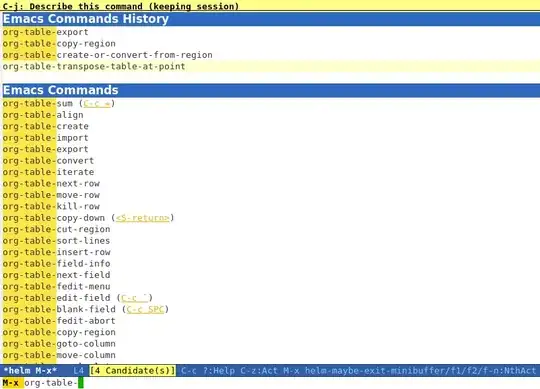Select the org-table-cut-region command
This screenshot has height=389, width=540.
tap(56, 229)
